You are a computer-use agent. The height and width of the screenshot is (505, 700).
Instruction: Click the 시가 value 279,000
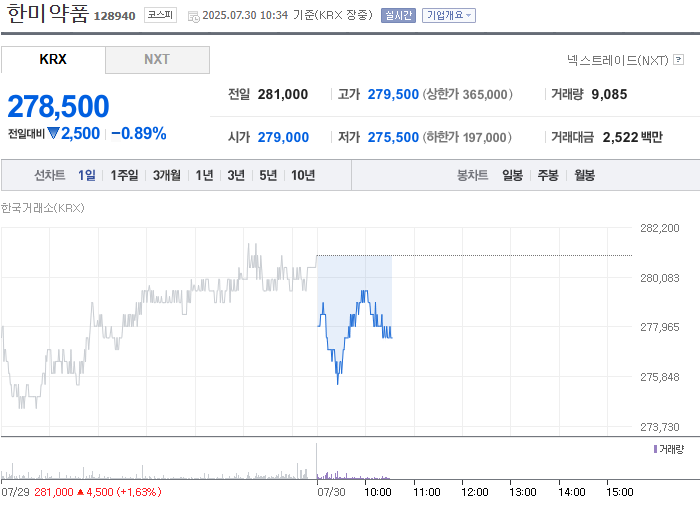pos(283,137)
